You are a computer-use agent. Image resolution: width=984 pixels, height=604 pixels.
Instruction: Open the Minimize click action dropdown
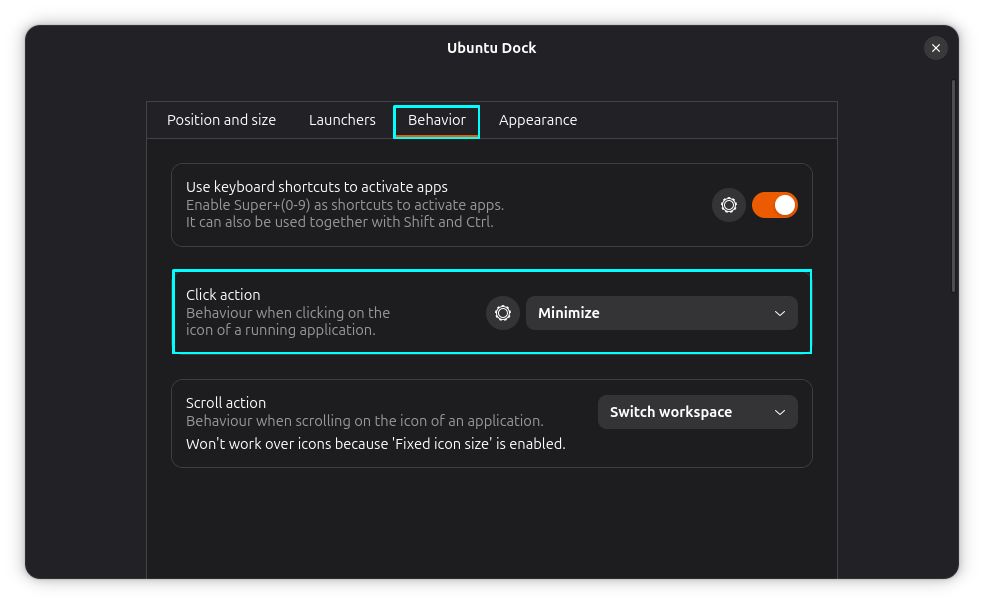tap(661, 313)
